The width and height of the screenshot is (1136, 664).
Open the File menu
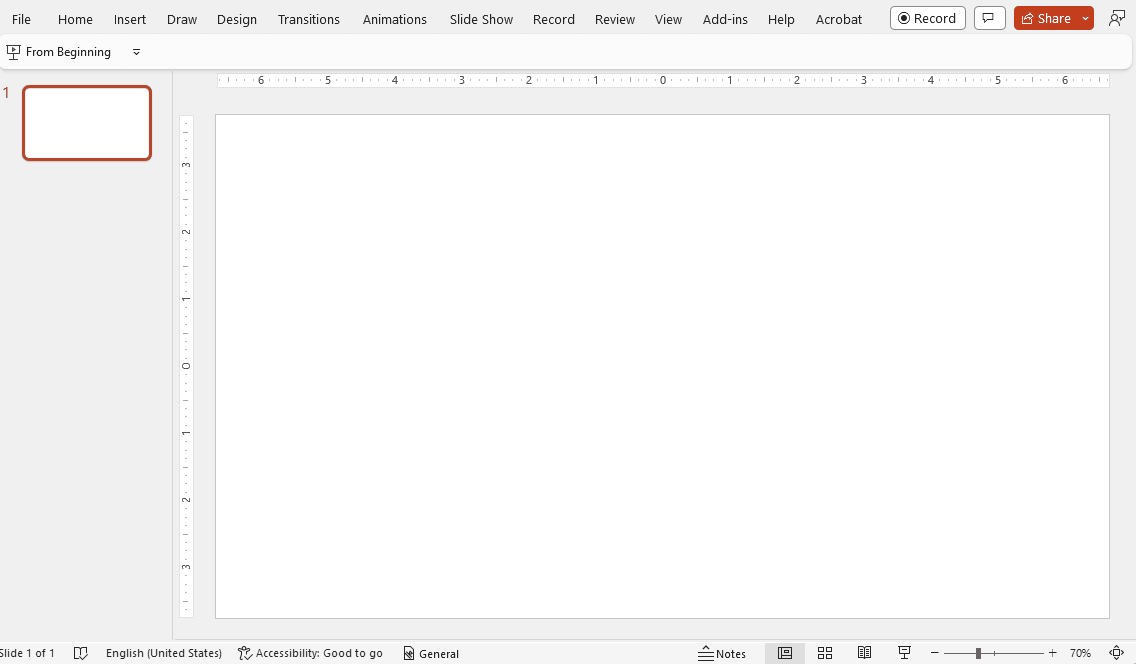pyautogui.click(x=21, y=19)
